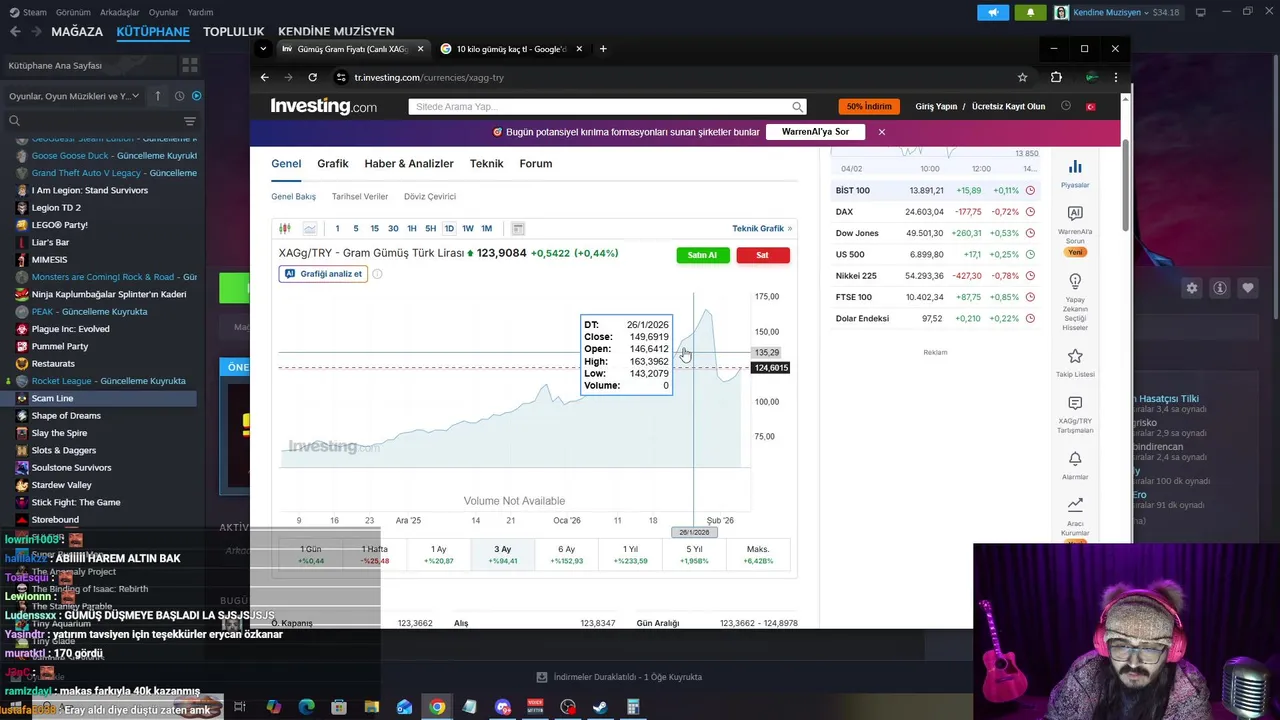
Task: Select the 1 Ay chart range
Action: [438, 555]
